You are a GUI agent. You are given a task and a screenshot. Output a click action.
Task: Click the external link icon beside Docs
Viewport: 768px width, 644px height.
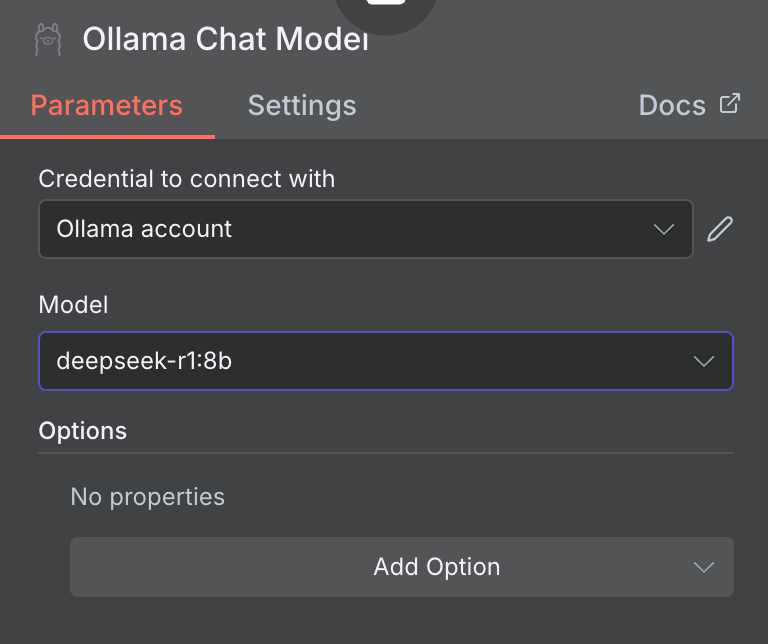click(x=730, y=103)
